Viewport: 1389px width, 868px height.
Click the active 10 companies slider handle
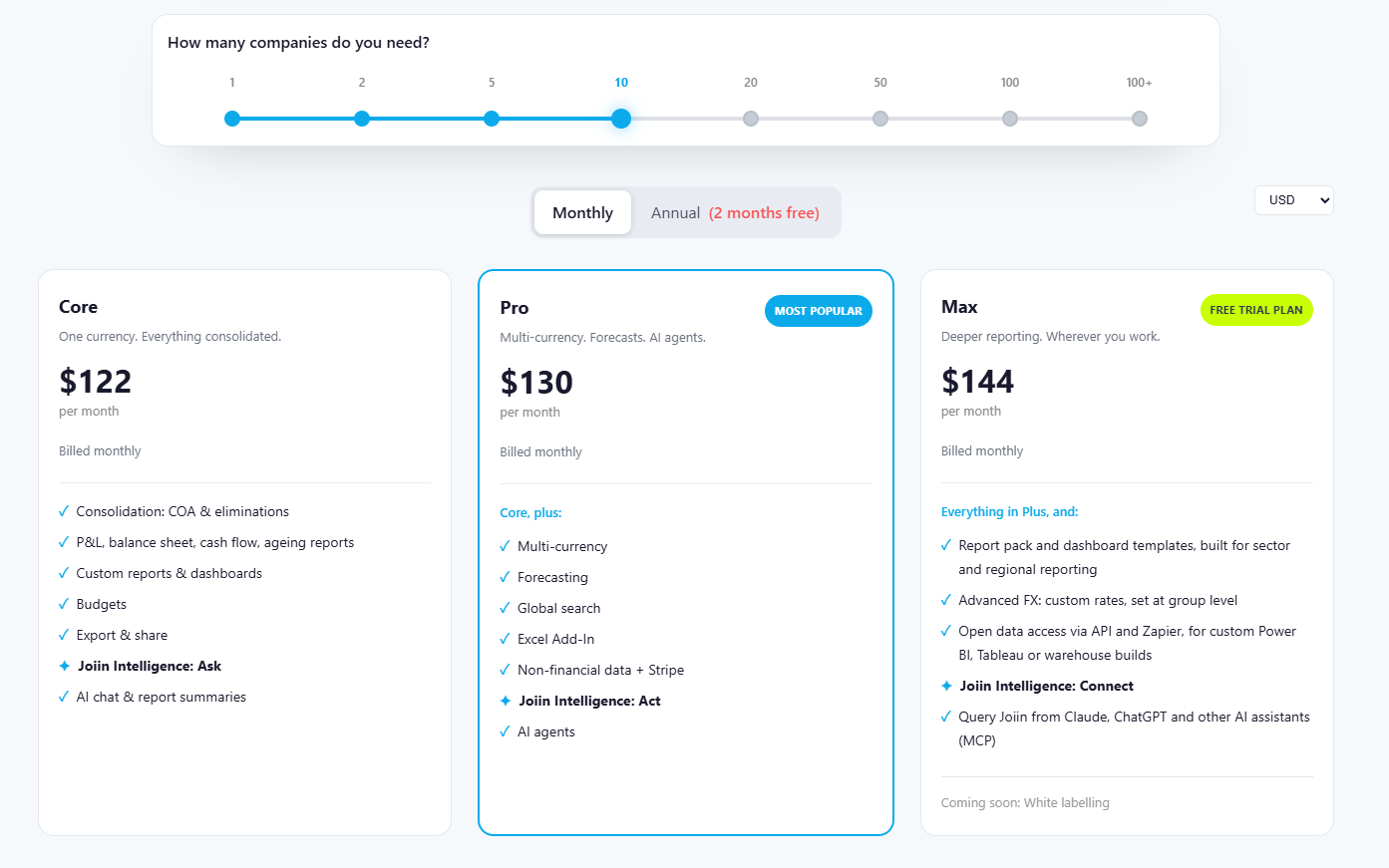621,119
